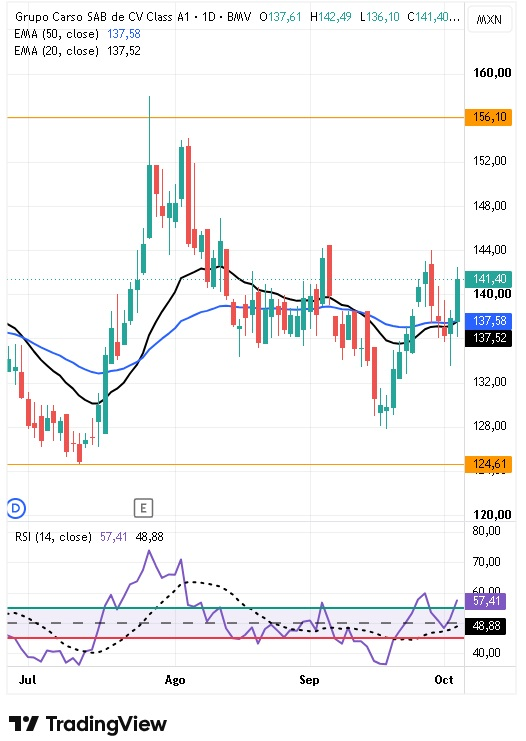Click the 128,00 price scale value
526x741 pixels.
(490, 426)
